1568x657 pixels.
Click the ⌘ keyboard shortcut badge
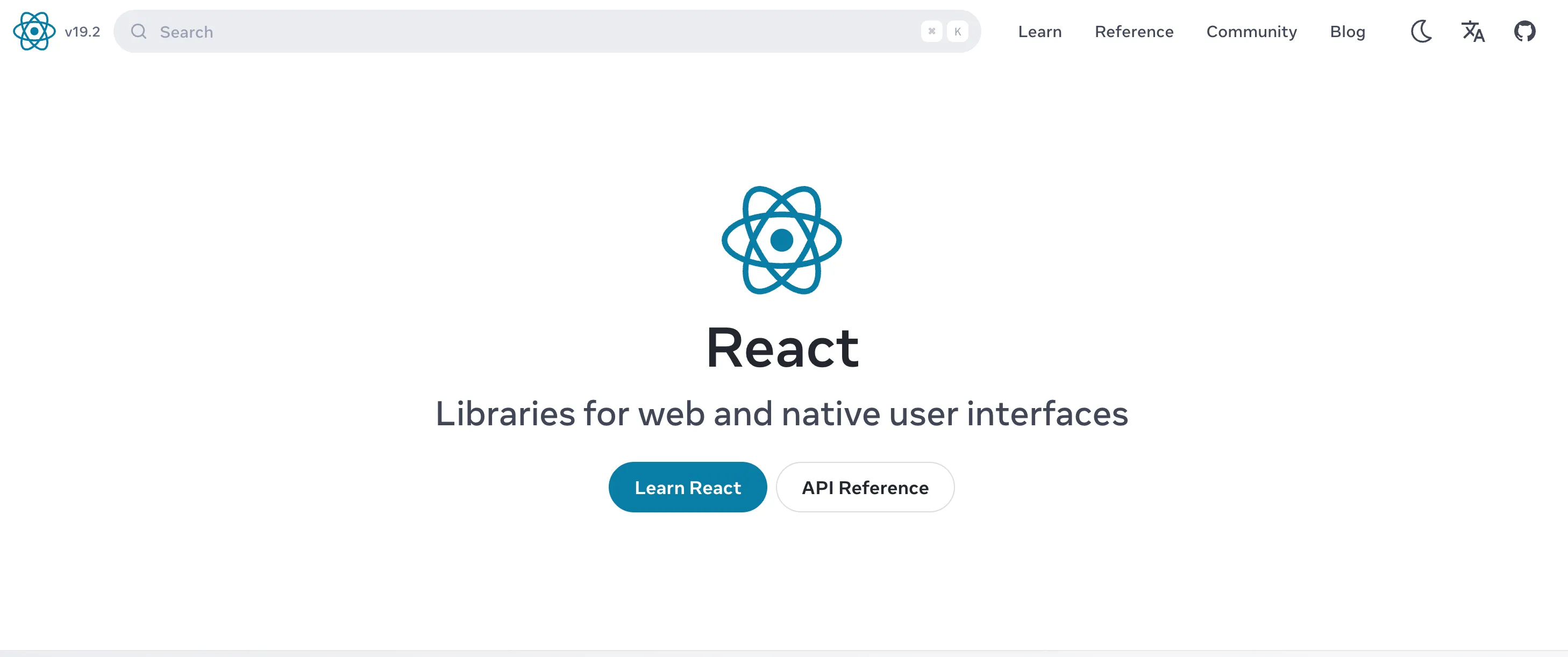[931, 32]
